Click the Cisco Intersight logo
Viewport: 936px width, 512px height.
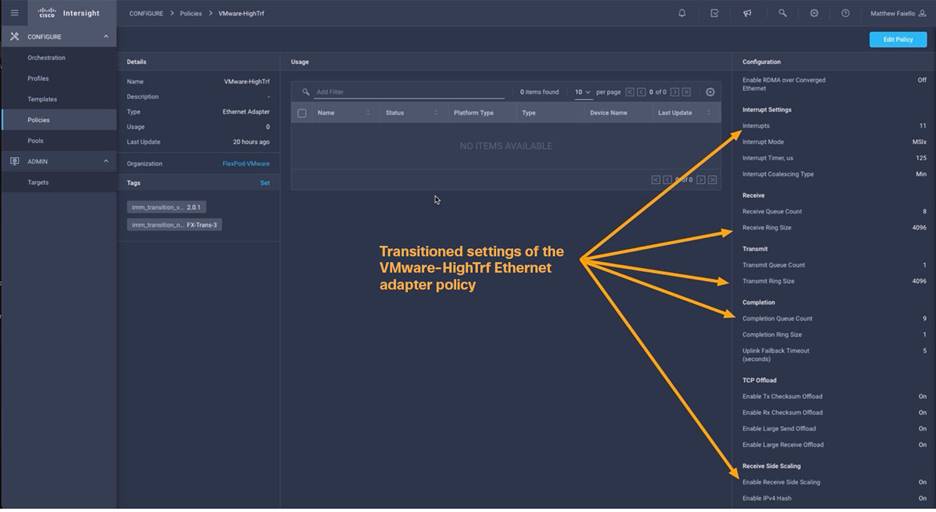[x=69, y=13]
